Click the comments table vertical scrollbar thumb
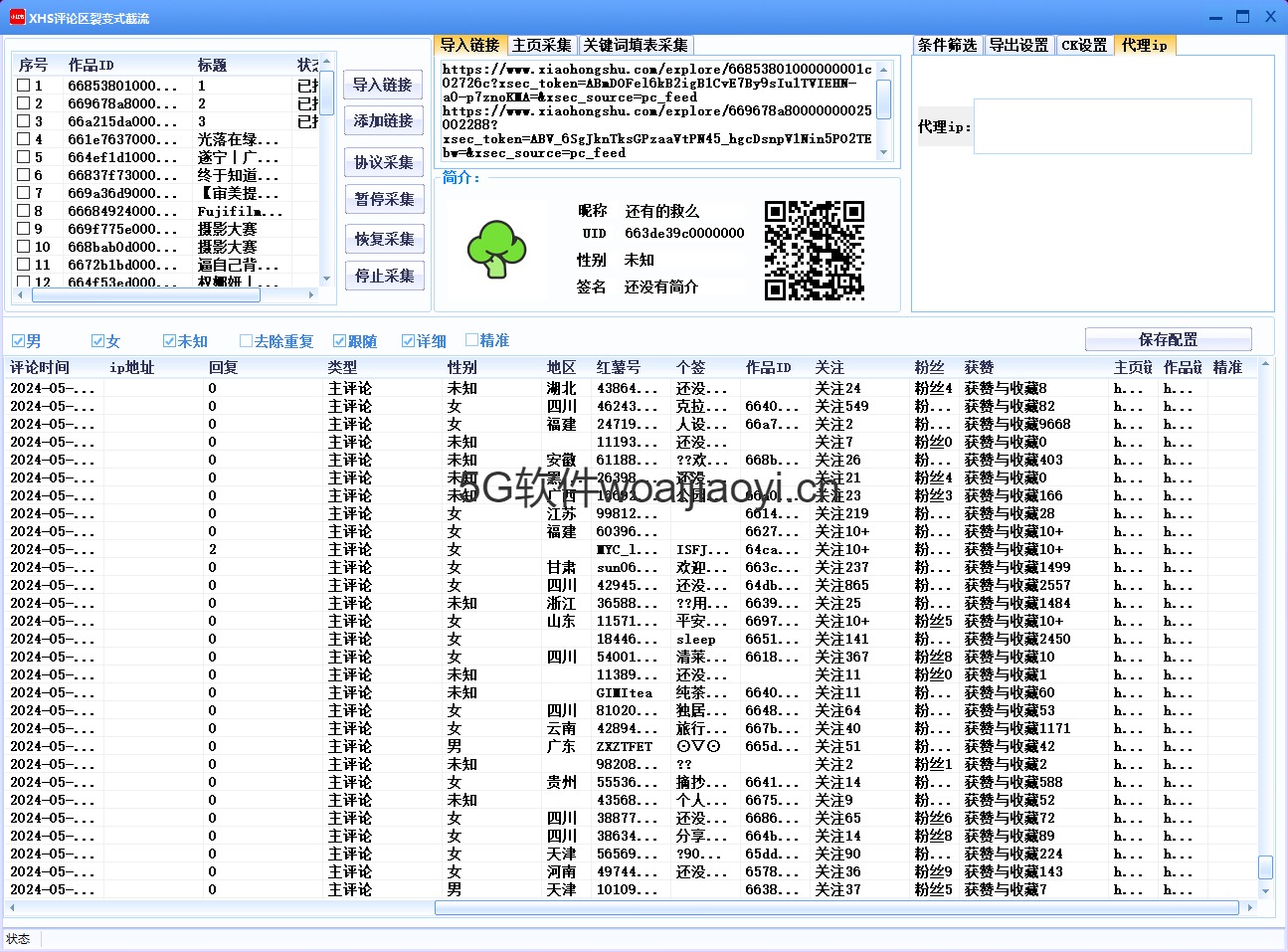 [1265, 867]
